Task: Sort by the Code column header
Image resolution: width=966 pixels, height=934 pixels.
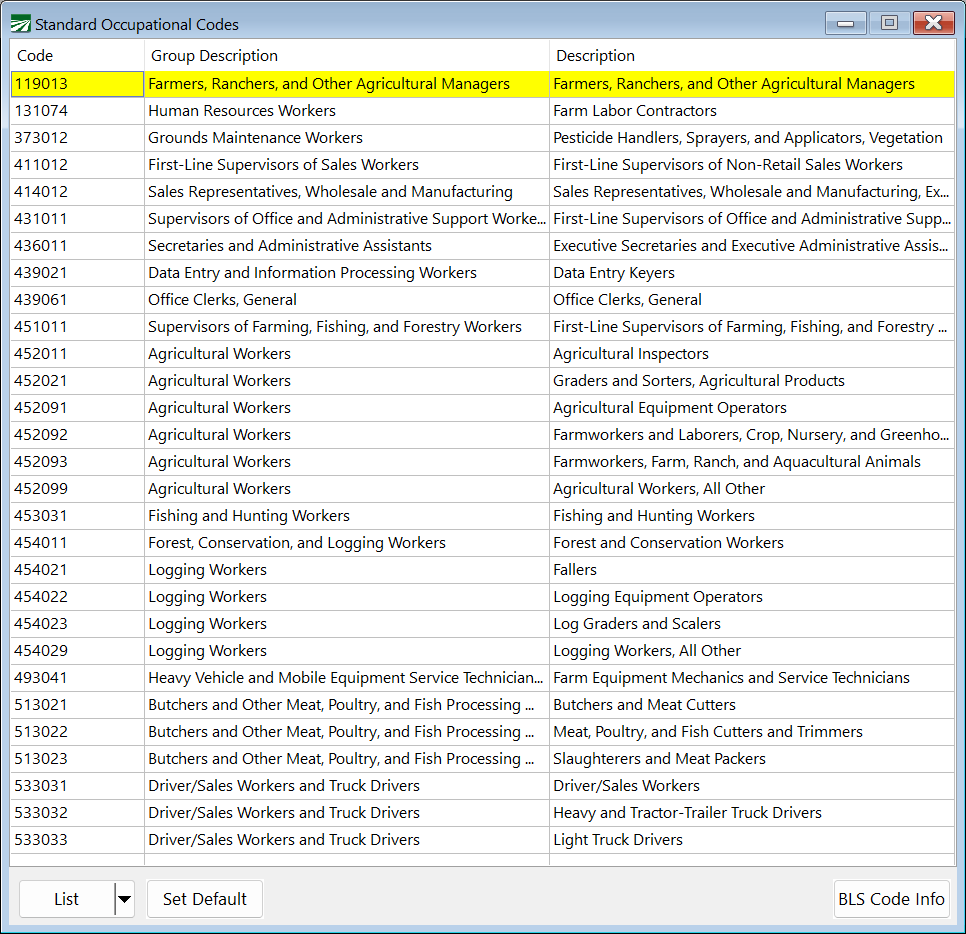Action: pos(36,56)
